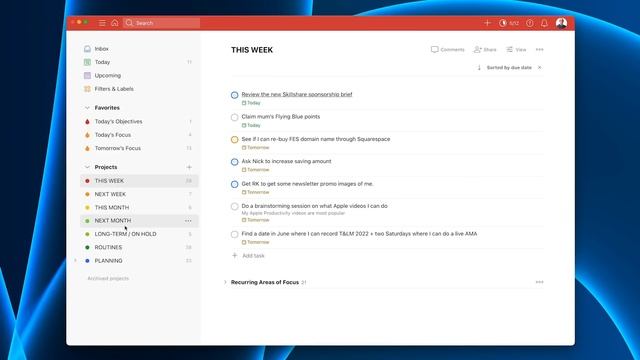Open project more options ellipsis
The height and width of the screenshot is (360, 640).
540,49
